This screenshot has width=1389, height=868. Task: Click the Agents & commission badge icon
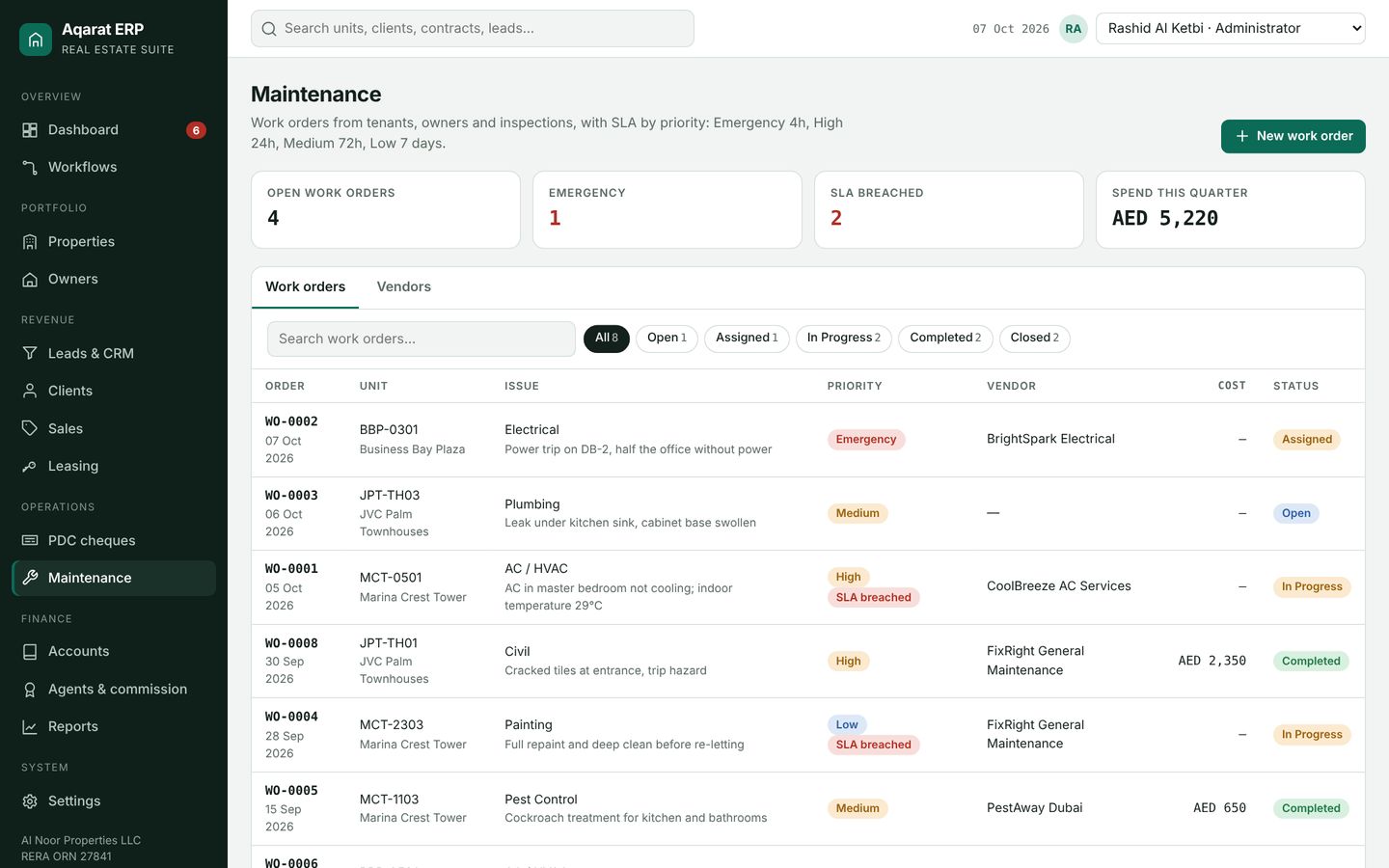click(x=30, y=690)
